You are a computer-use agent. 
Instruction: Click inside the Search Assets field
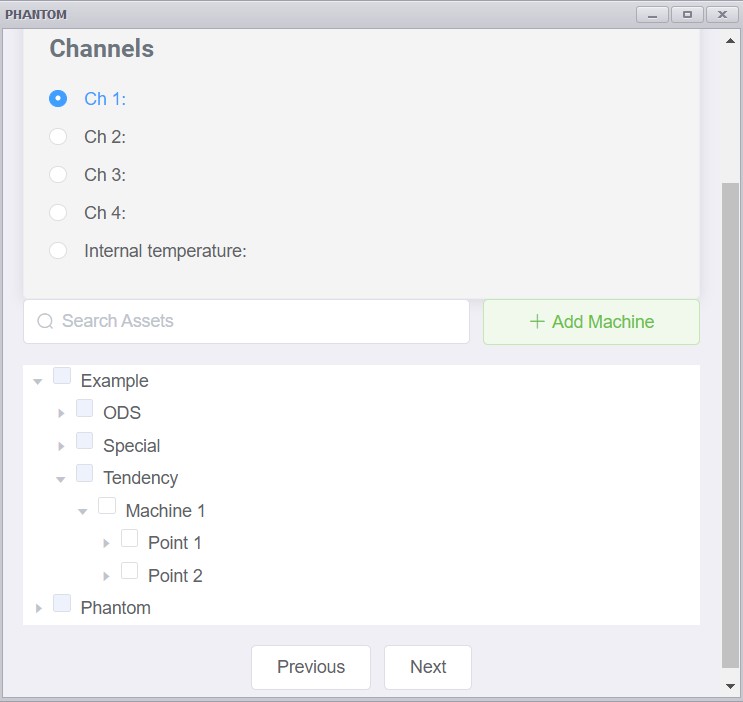[x=246, y=321]
